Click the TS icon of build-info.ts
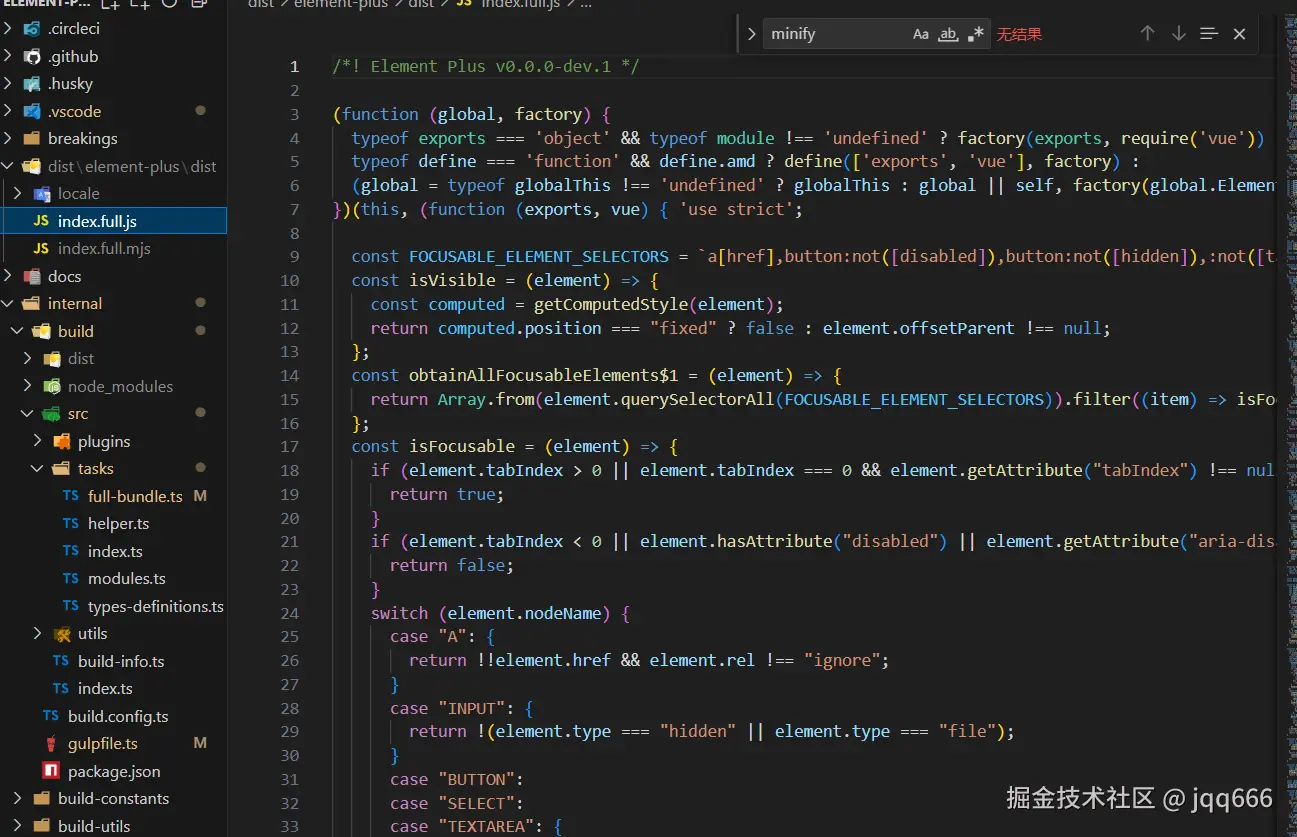The image size is (1297, 837). 61,662
